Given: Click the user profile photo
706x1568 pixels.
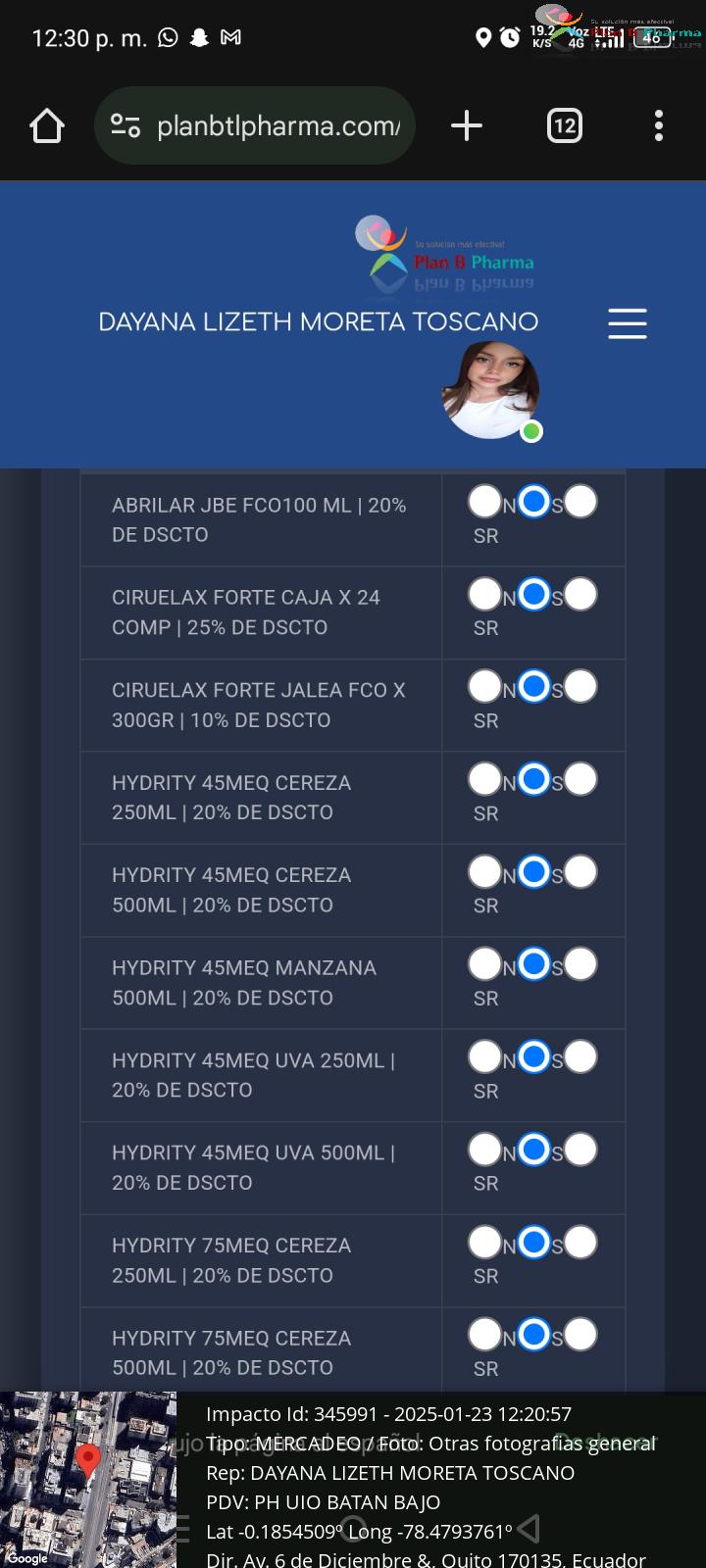Looking at the screenshot, I should [x=490, y=390].
